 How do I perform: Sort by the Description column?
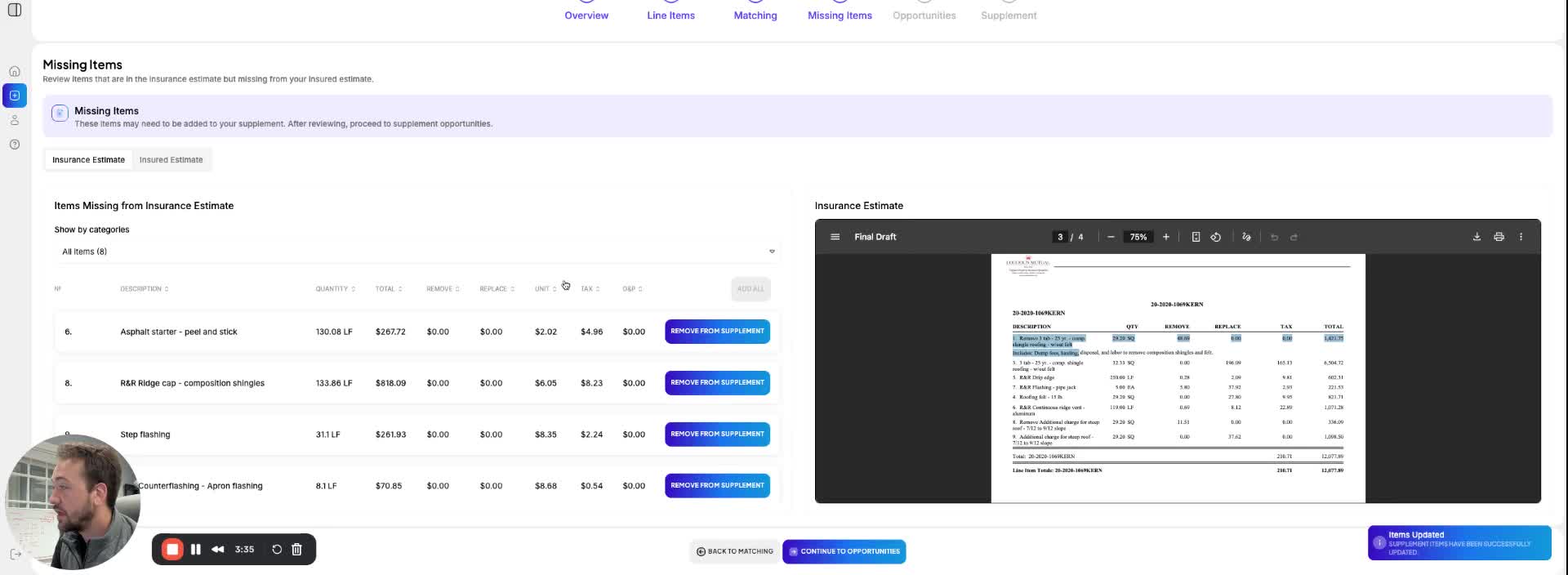pyautogui.click(x=145, y=289)
